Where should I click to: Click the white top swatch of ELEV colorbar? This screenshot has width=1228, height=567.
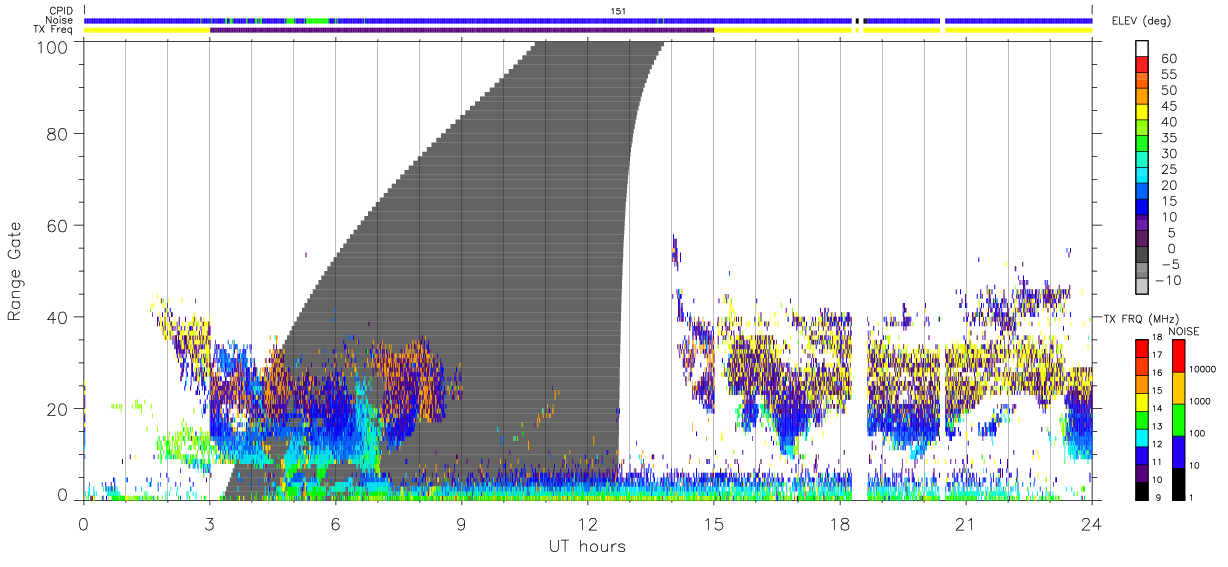1143,49
